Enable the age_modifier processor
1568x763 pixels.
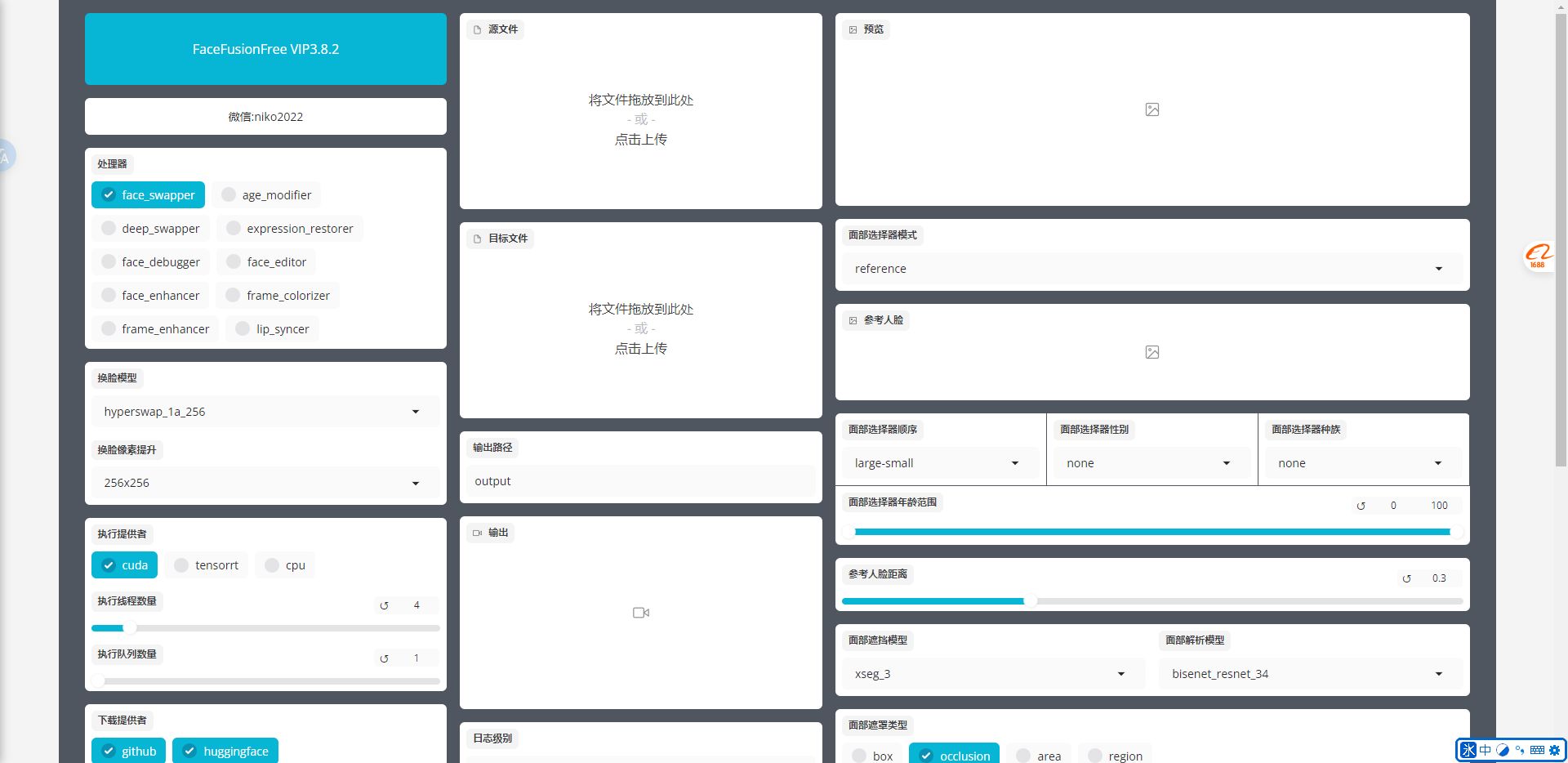[266, 195]
